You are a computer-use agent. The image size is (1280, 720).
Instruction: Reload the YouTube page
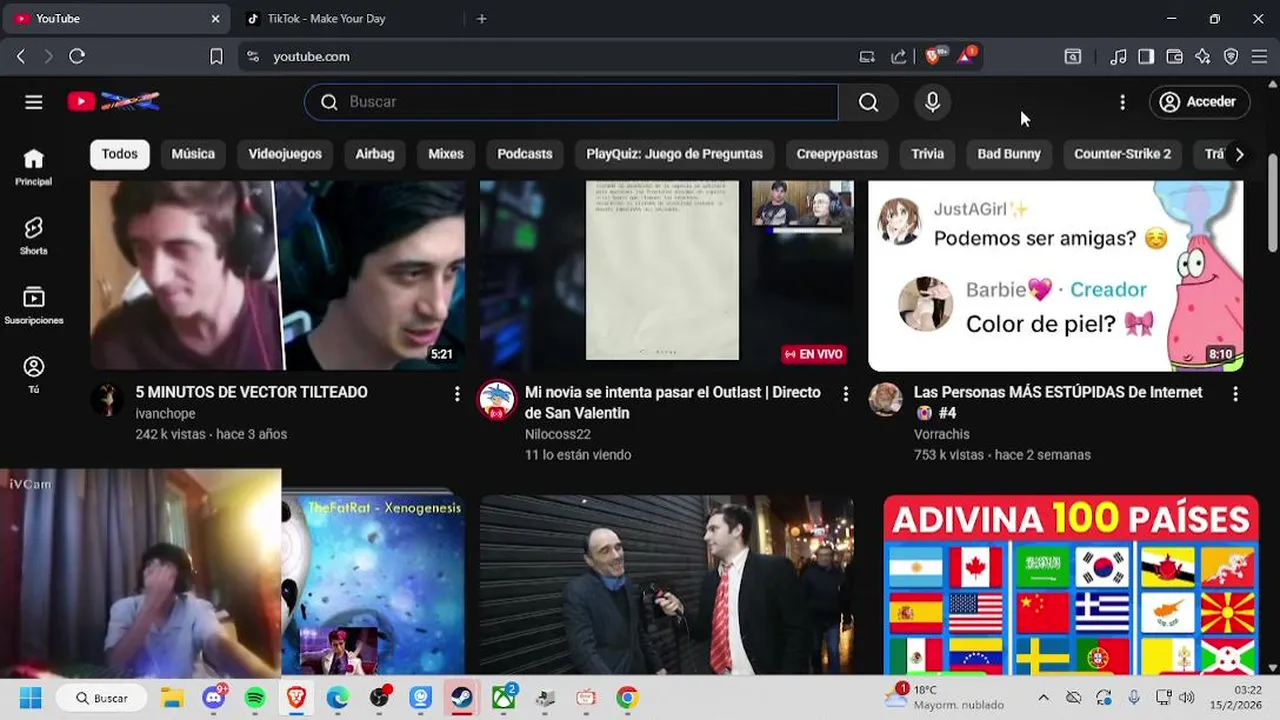click(77, 57)
